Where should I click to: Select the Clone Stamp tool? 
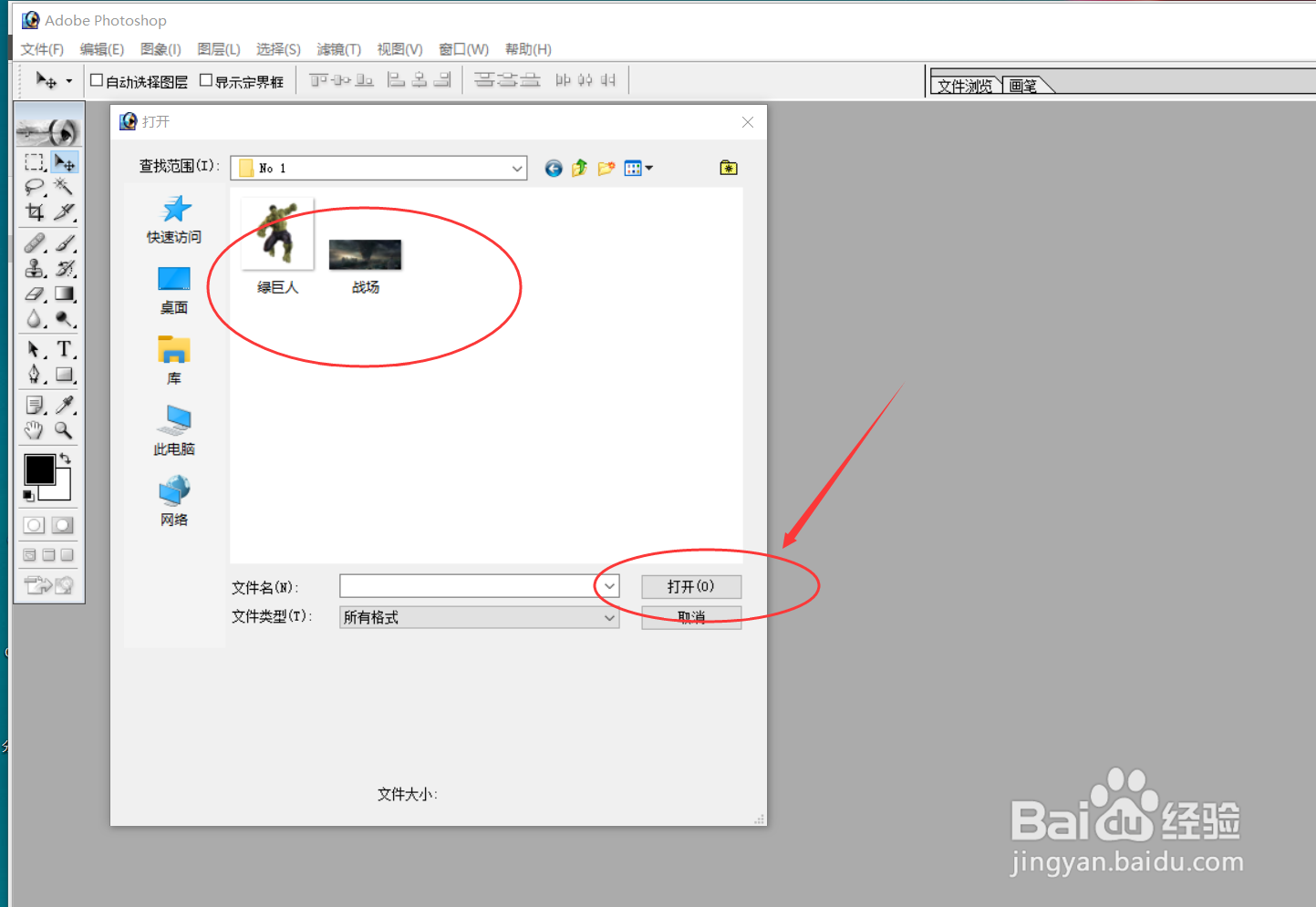[35, 268]
